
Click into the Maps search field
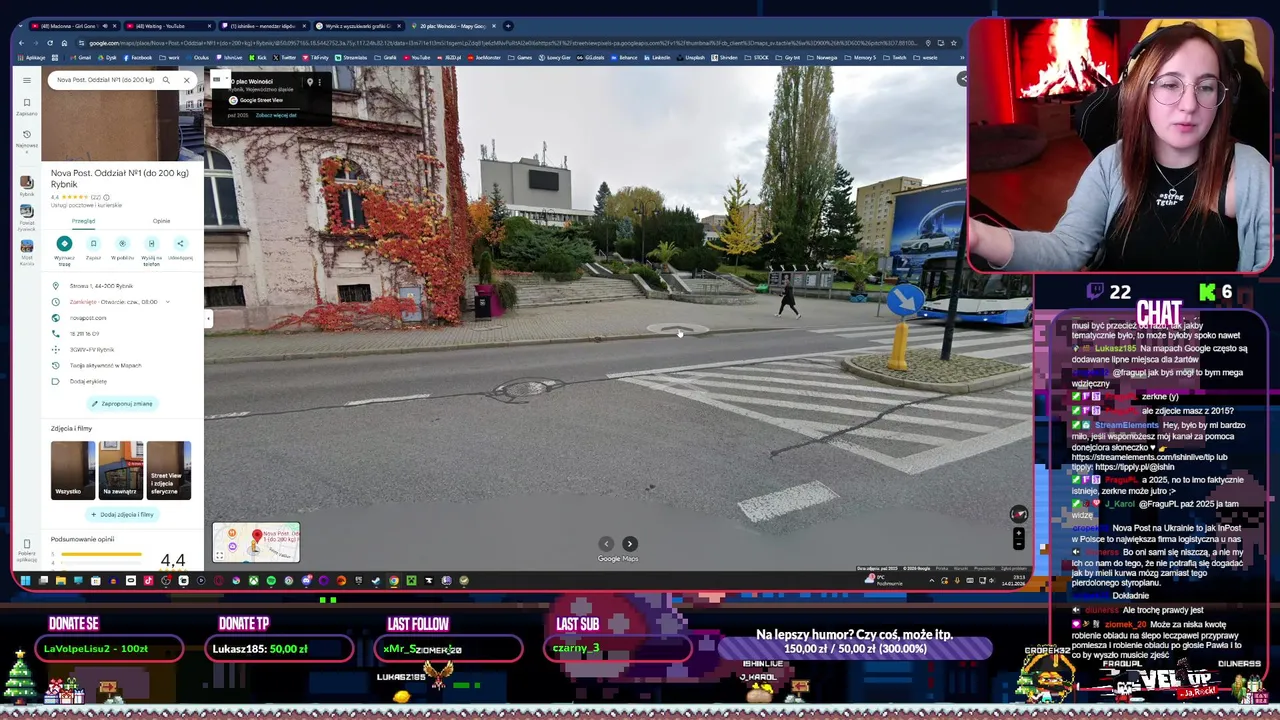coord(105,80)
